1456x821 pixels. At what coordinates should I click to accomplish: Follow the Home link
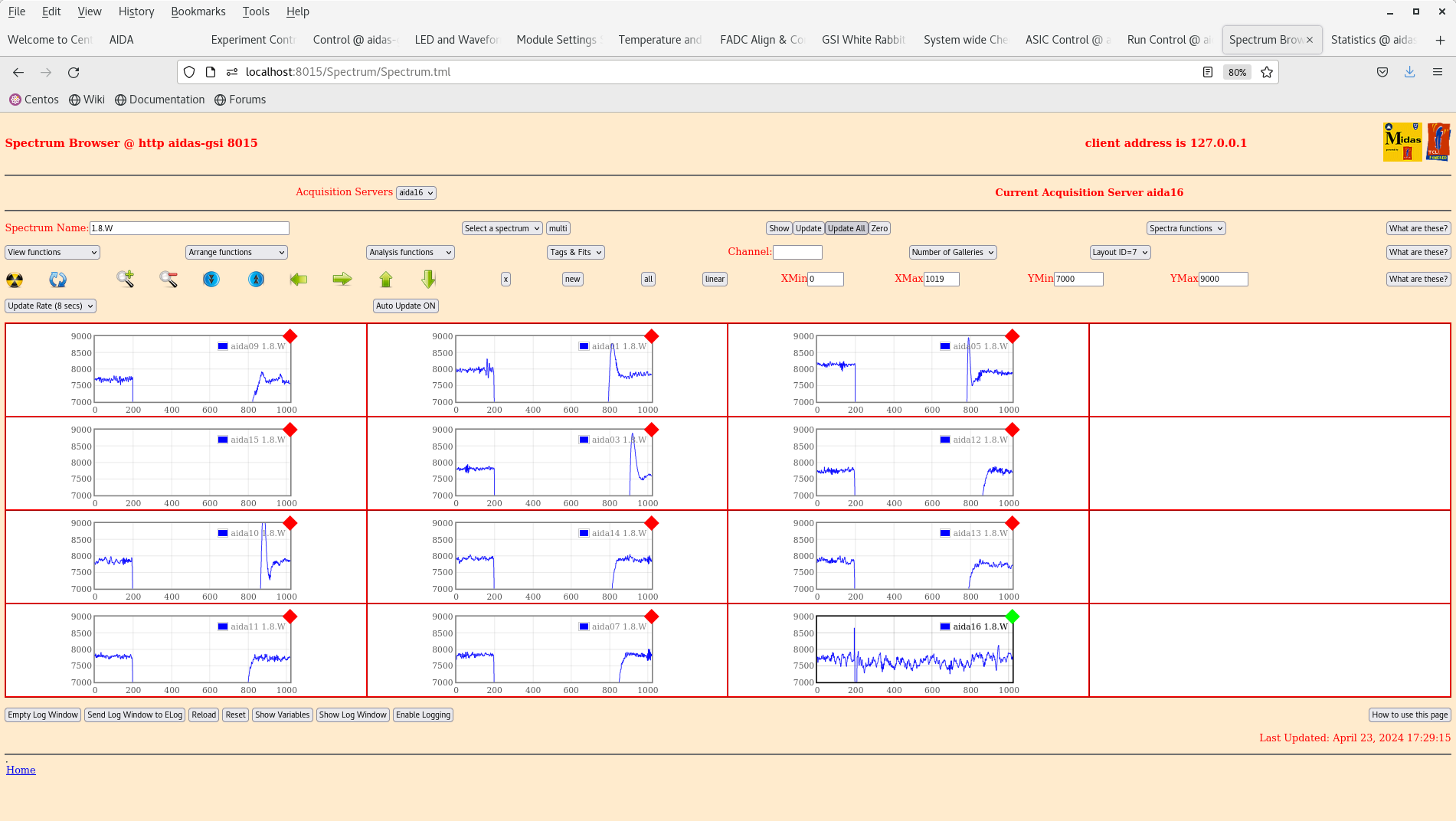(21, 770)
